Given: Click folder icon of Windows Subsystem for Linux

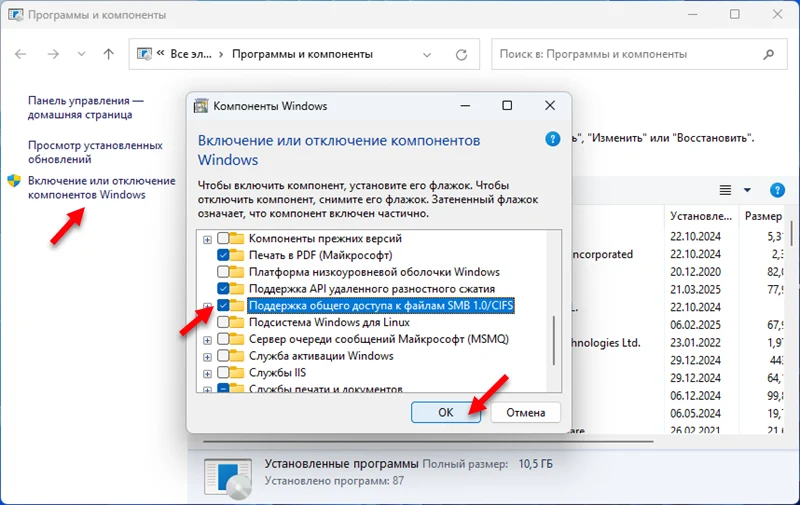Looking at the screenshot, I should pos(237,322).
